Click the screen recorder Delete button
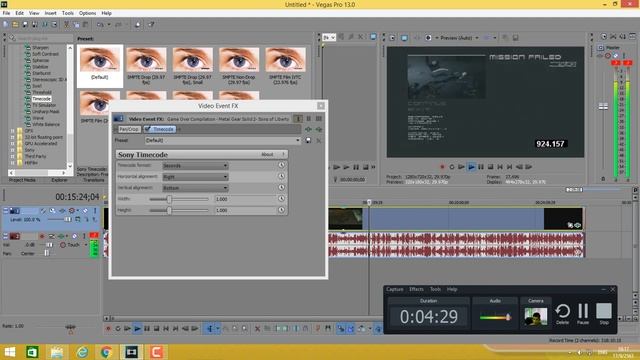Screen dimensions: 640x360 click(x=562, y=314)
